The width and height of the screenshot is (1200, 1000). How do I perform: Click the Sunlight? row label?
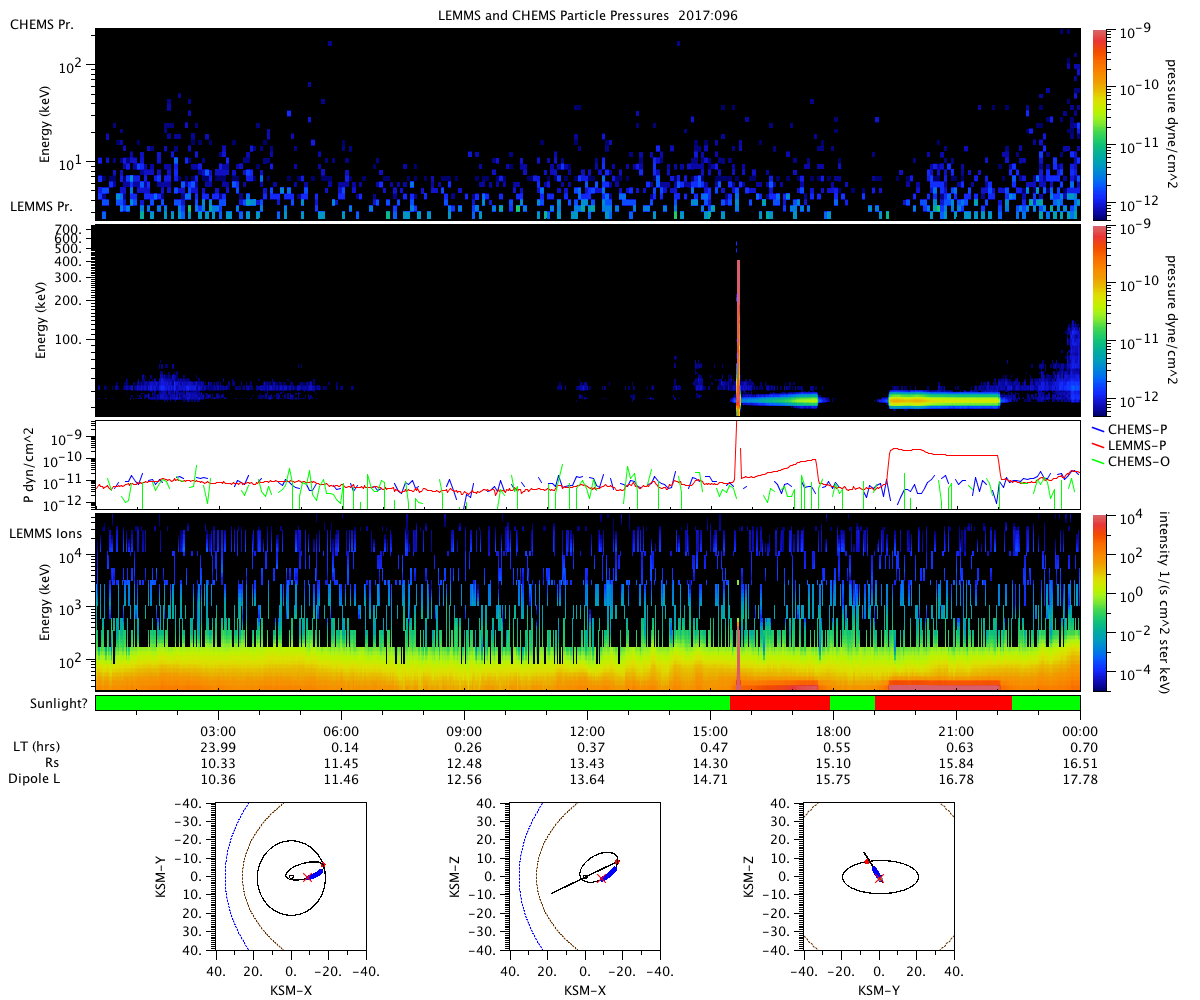(49, 703)
